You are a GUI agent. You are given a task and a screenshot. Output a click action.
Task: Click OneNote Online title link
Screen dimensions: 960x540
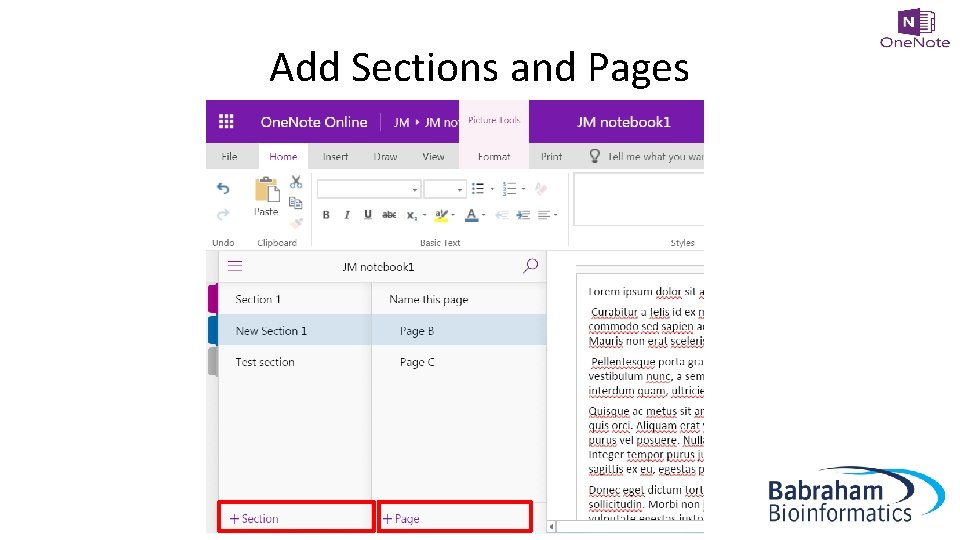pos(314,122)
